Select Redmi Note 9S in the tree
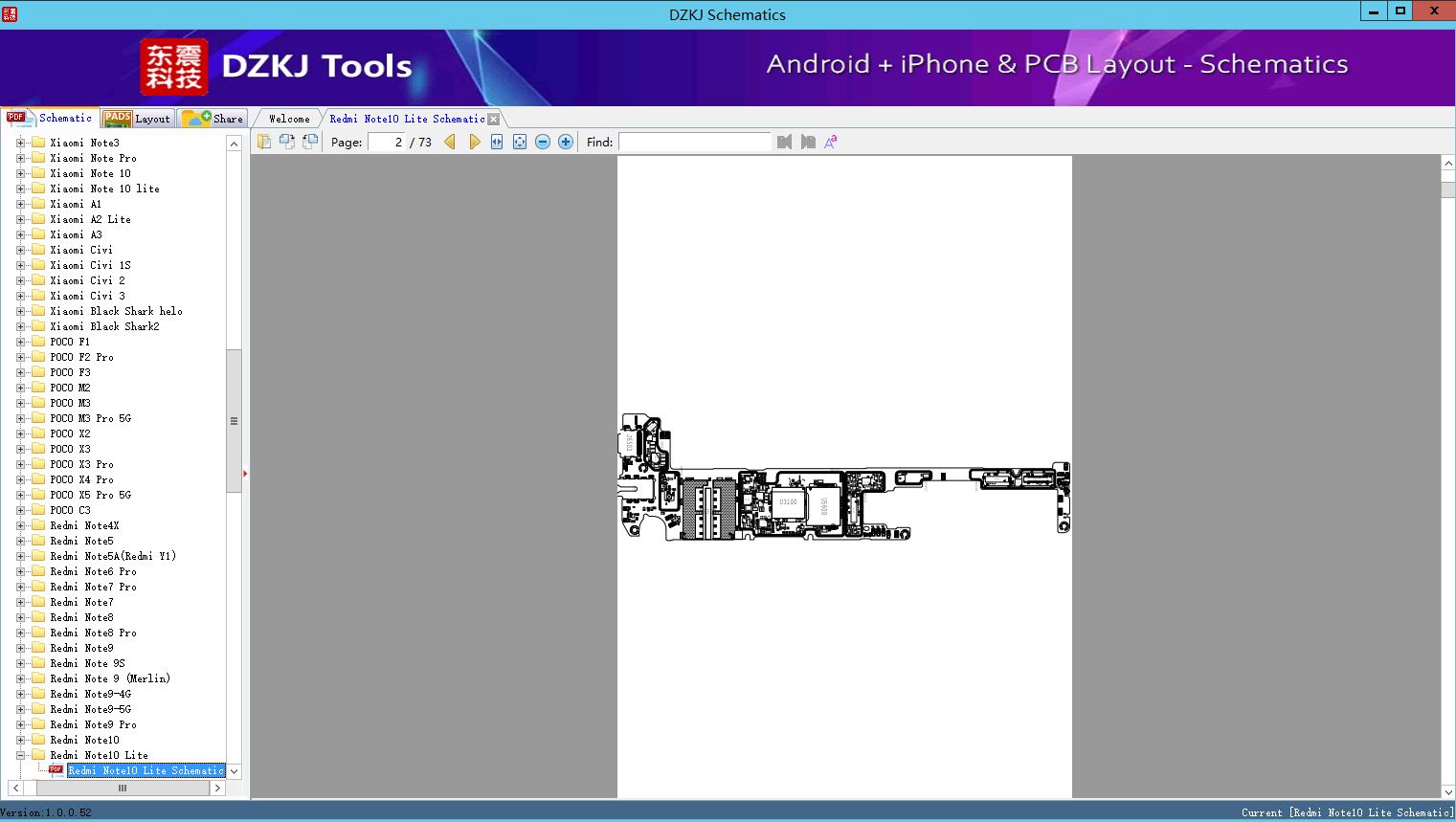 tap(87, 663)
